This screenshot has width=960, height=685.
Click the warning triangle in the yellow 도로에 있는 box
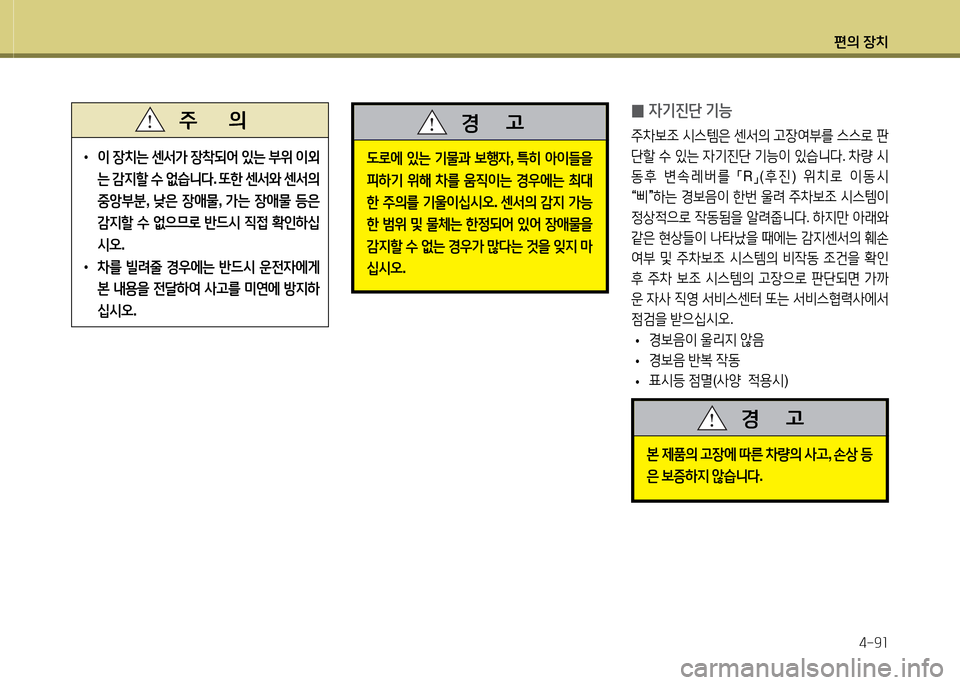(x=432, y=122)
